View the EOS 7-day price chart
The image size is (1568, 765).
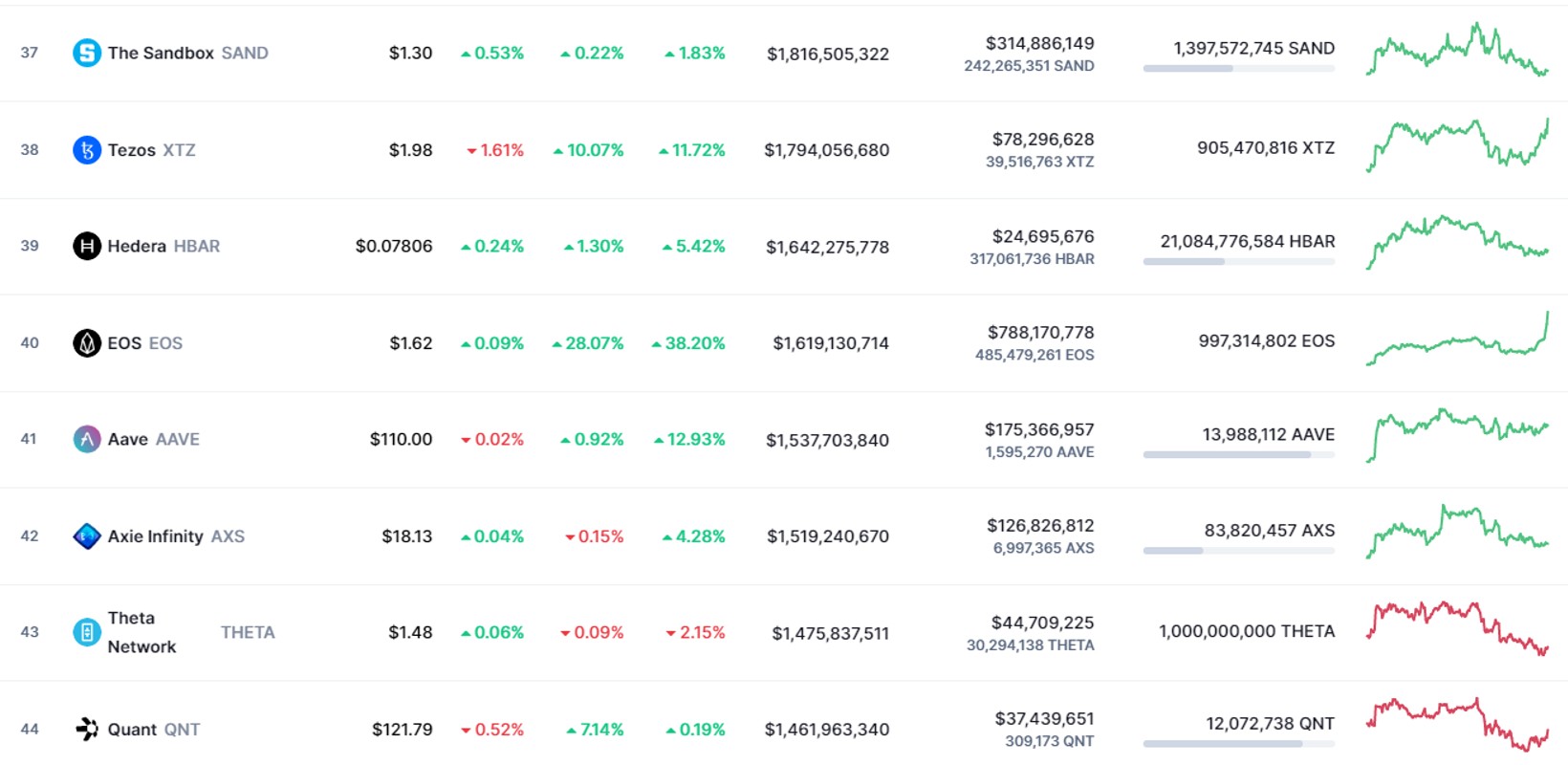point(1458,339)
